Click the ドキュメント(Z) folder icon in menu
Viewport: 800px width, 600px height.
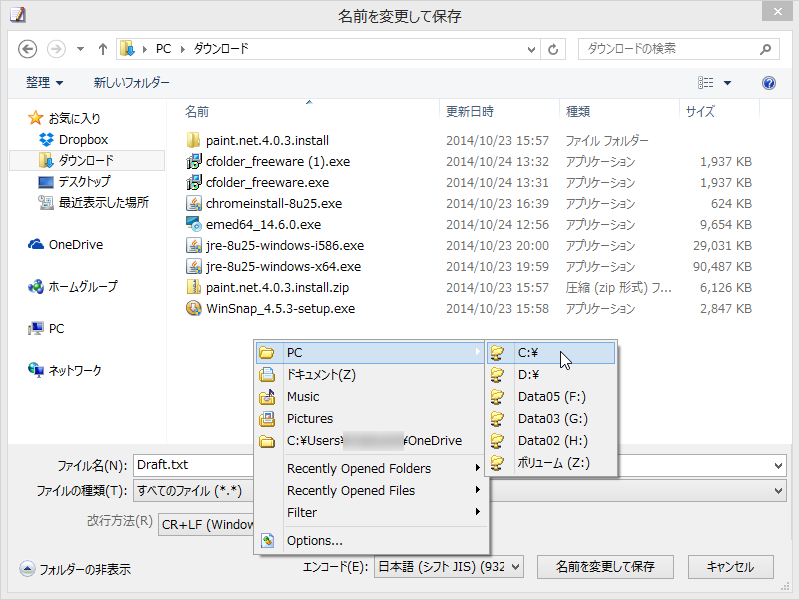(267, 374)
